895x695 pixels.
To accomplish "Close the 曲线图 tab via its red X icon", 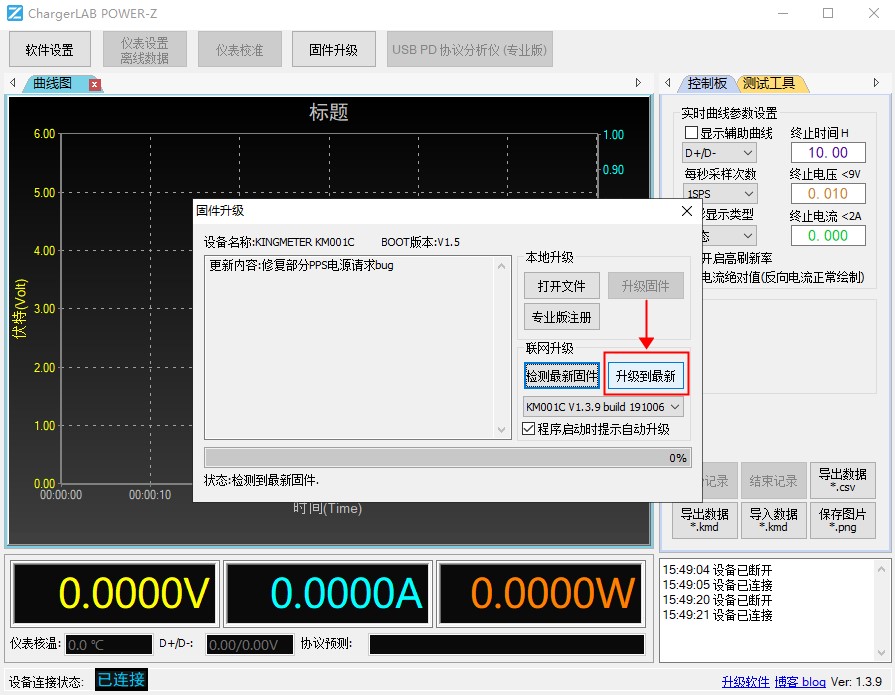I will (95, 85).
